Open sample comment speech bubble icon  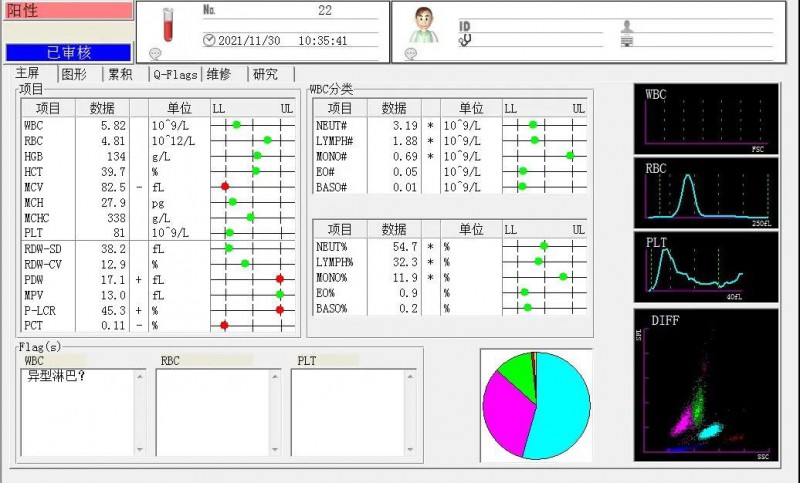(x=155, y=54)
